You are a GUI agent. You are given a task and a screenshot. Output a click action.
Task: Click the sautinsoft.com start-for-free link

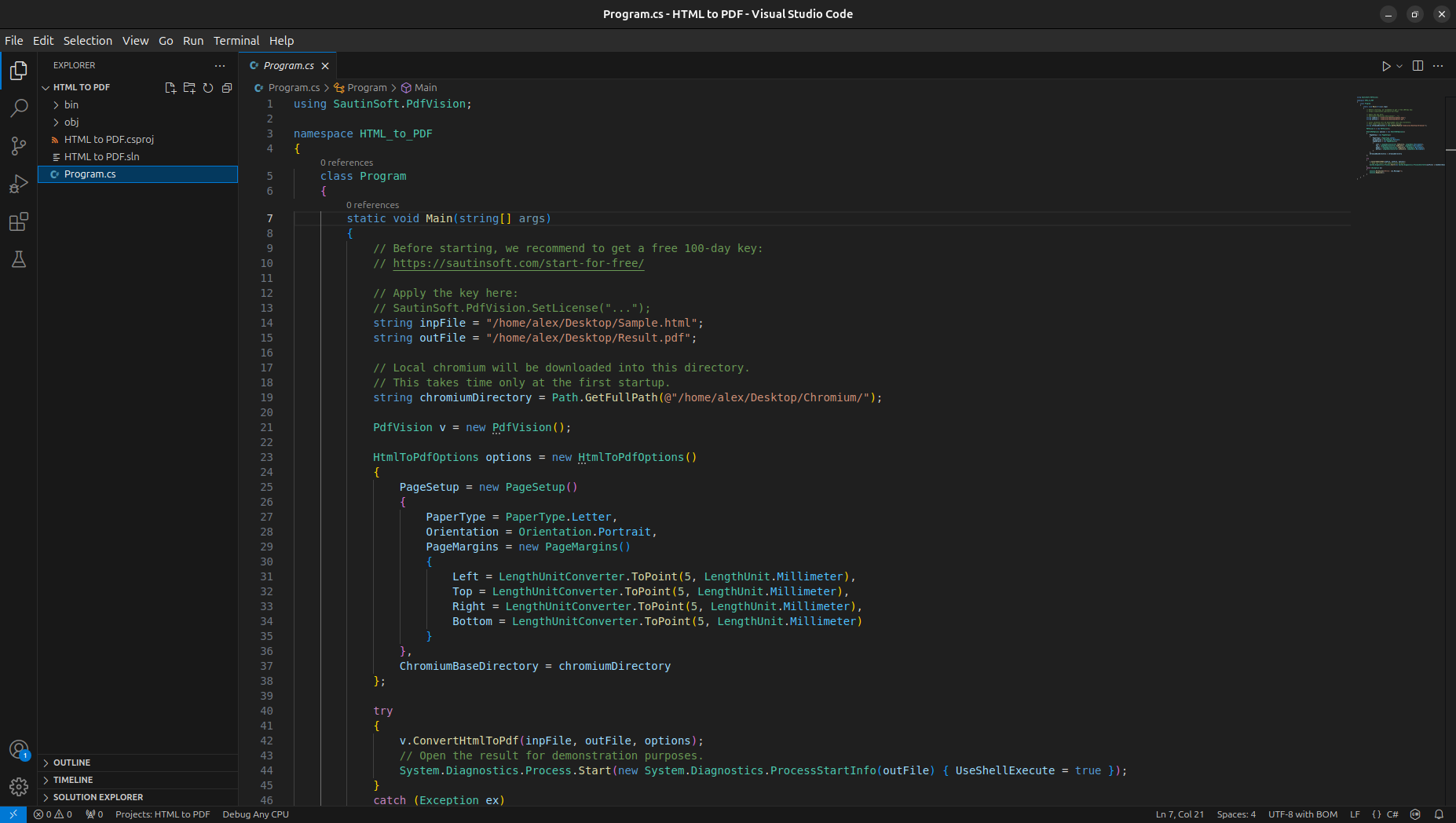point(518,264)
